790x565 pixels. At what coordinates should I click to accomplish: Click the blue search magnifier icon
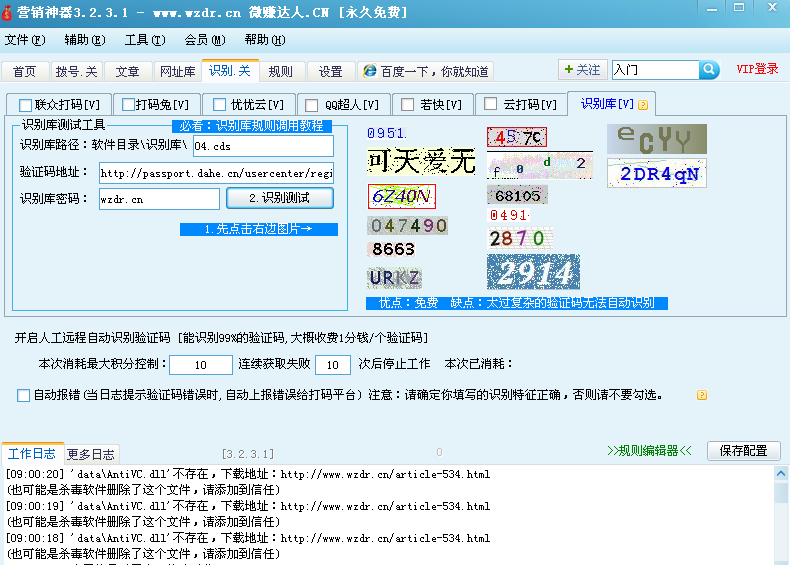pyautogui.click(x=709, y=70)
